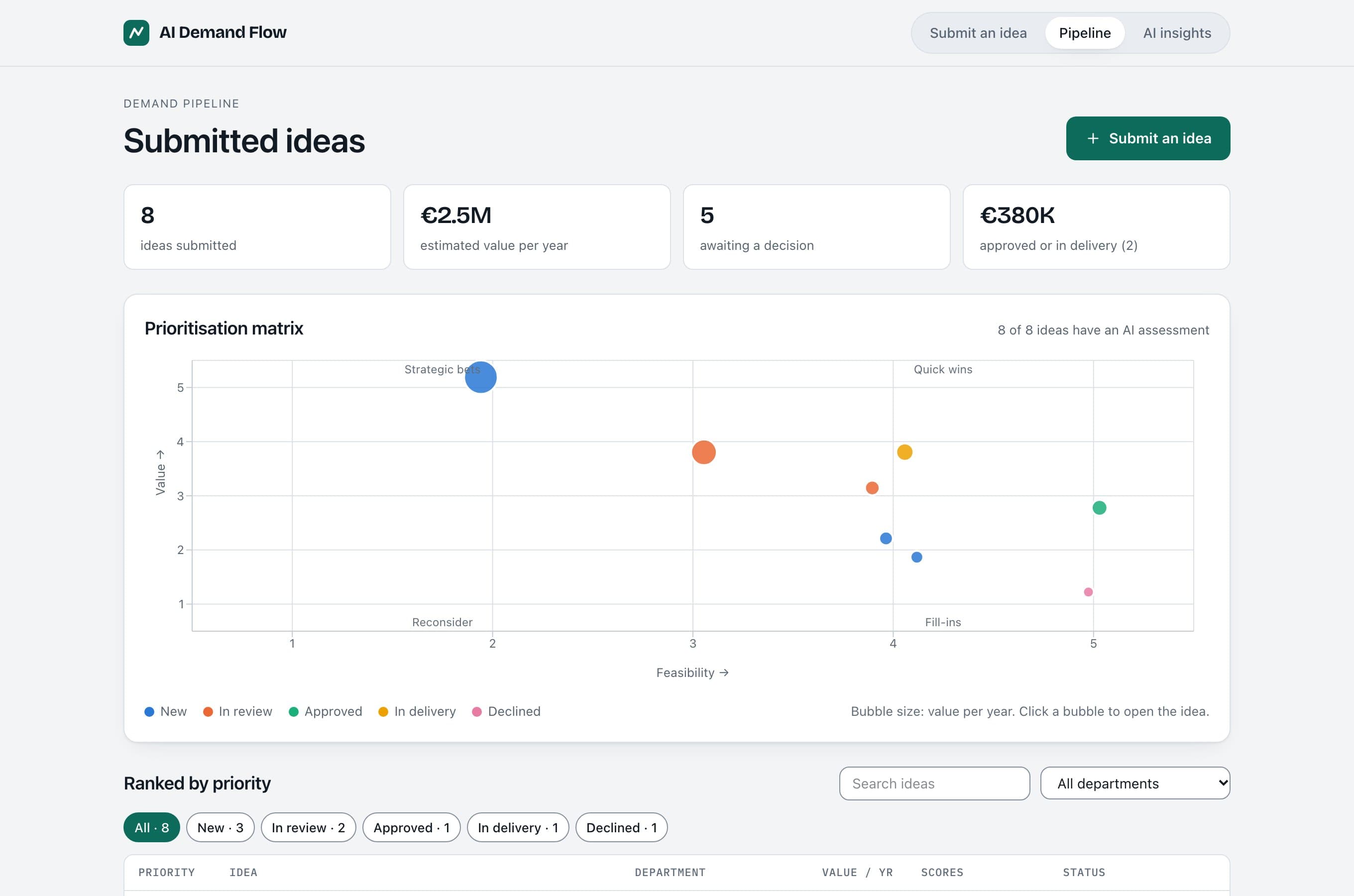This screenshot has width=1354, height=896.
Task: Filter by In delivery · 1 chip
Action: point(518,827)
